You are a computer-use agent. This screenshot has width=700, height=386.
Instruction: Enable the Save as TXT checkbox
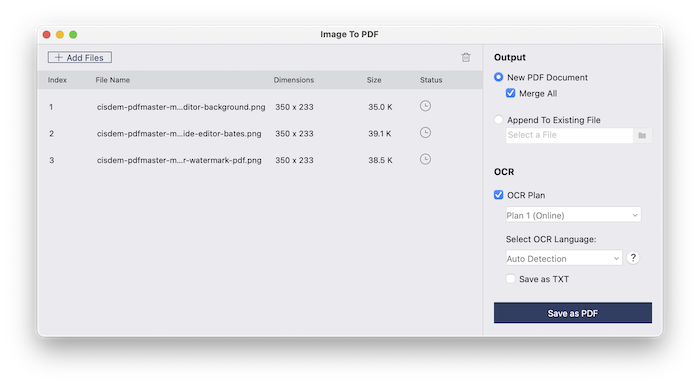(510, 279)
